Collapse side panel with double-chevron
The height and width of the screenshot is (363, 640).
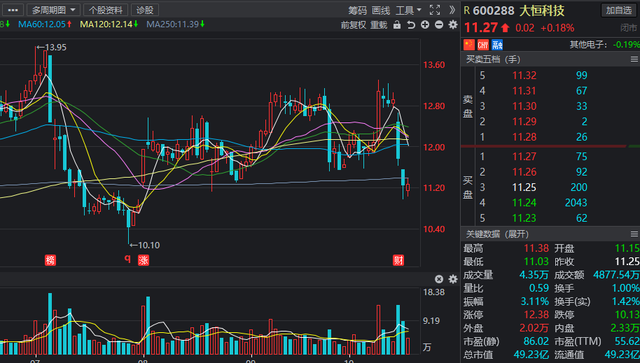point(452,10)
